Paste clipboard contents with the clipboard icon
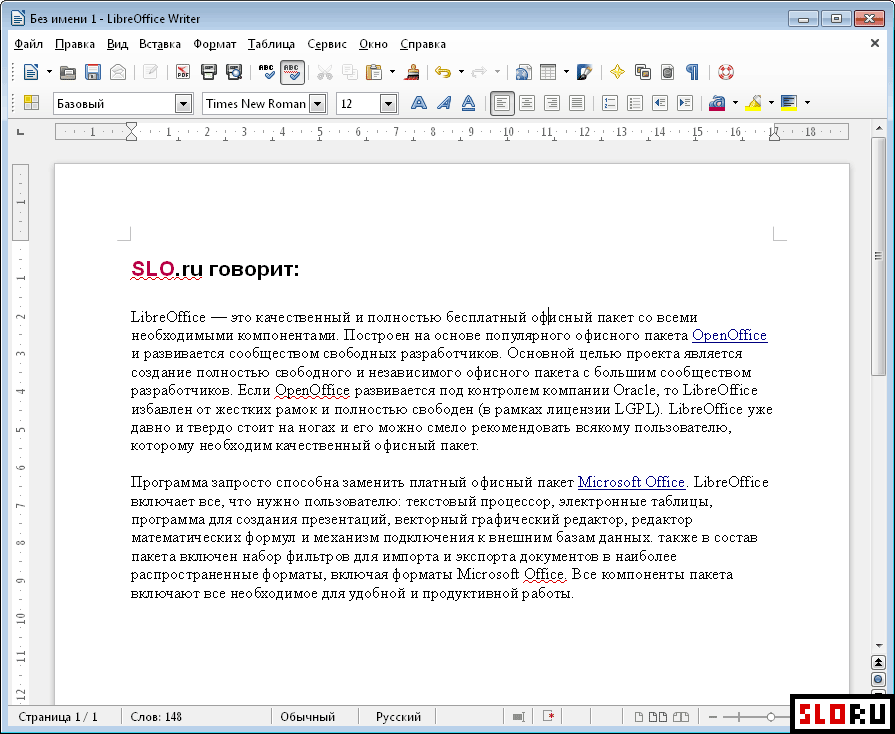895x734 pixels. (x=374, y=72)
